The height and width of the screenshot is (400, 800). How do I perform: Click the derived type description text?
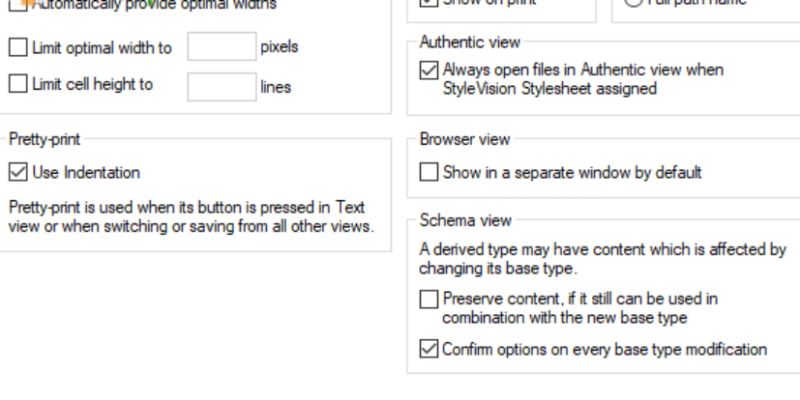point(603,259)
